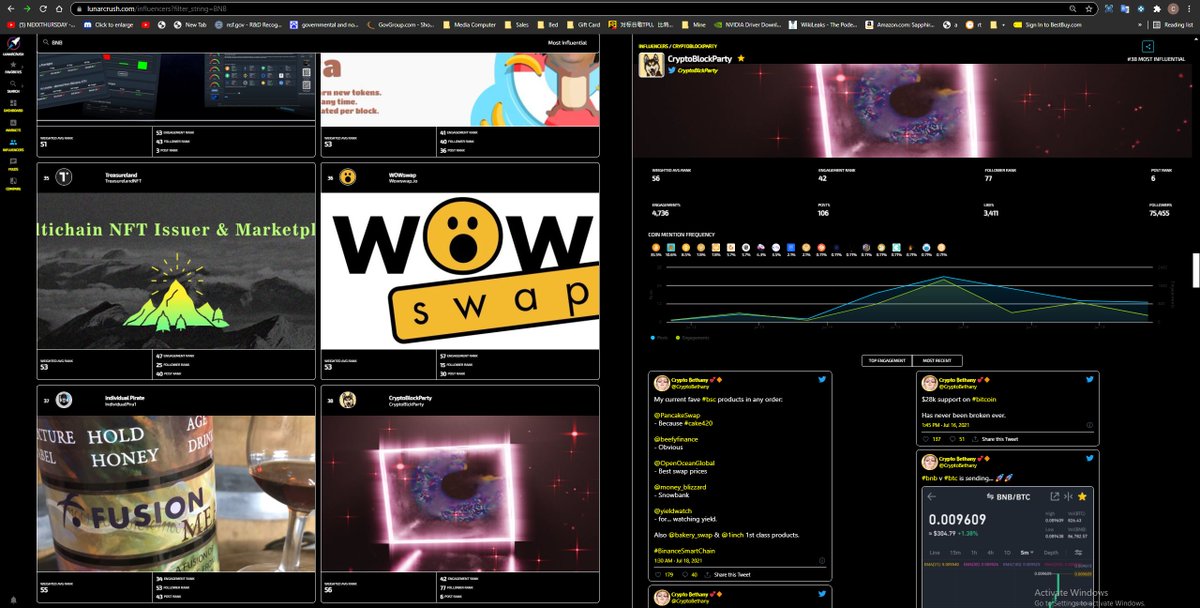Click the Individual Pirate avatar icon
Viewport: 1200px width, 608px height.
[x=63, y=400]
